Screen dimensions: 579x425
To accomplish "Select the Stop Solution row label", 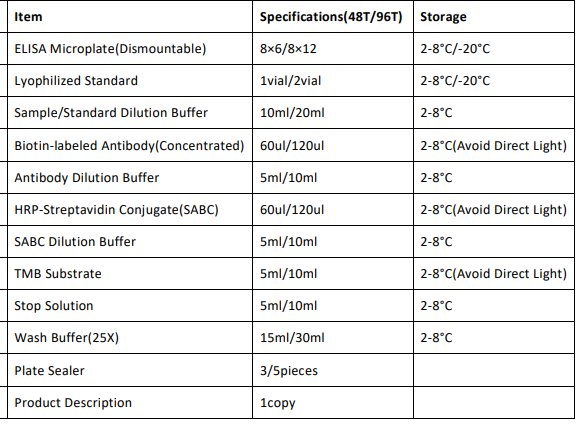I will [x=54, y=306].
